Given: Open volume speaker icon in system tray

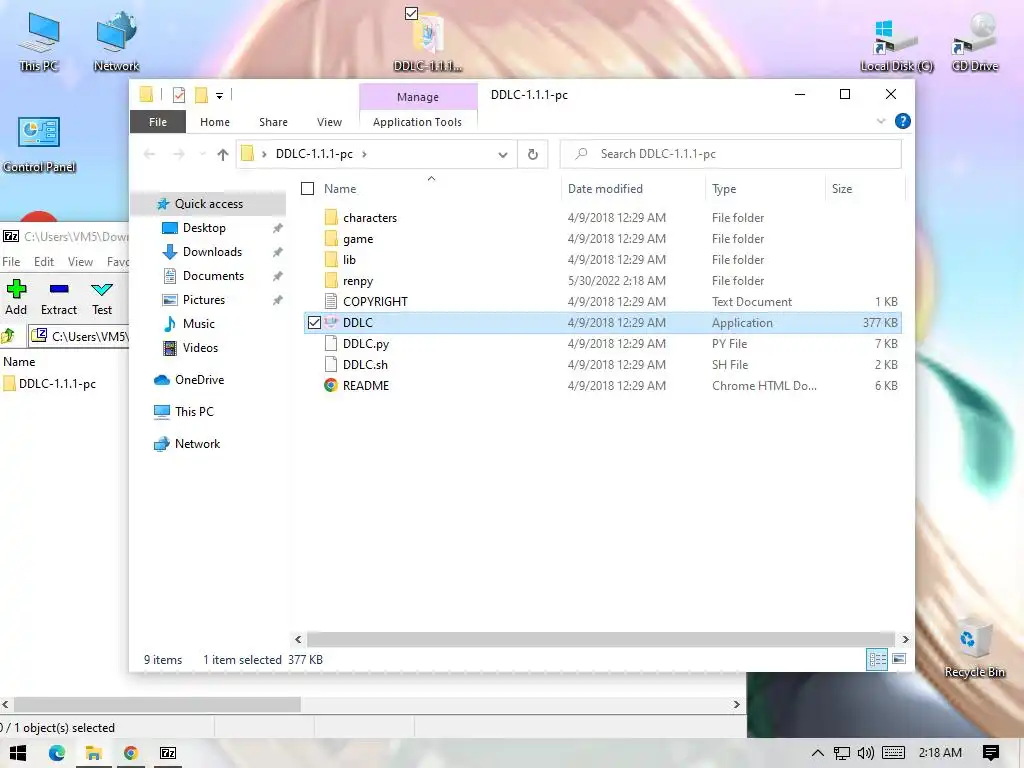Looking at the screenshot, I should (x=865, y=753).
